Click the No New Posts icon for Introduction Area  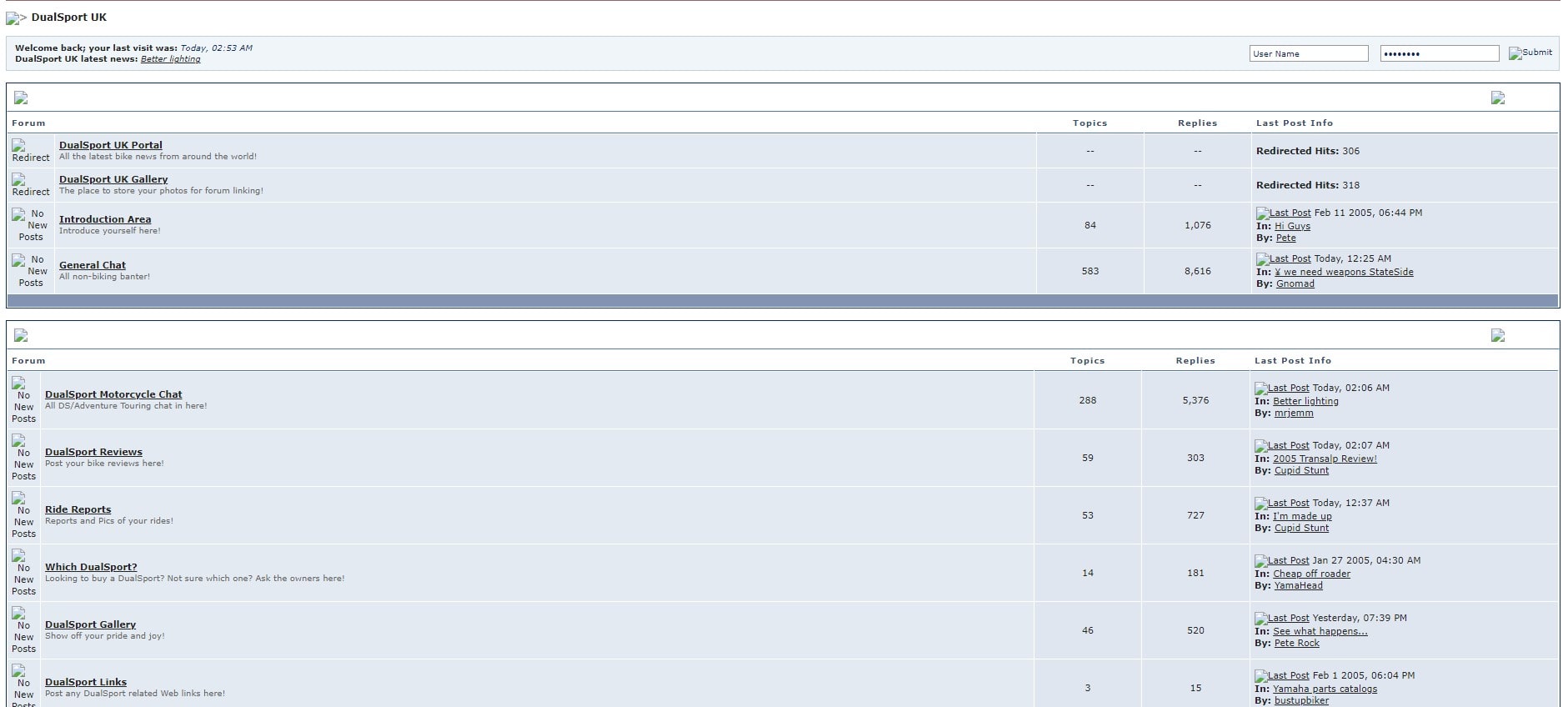[x=31, y=225]
